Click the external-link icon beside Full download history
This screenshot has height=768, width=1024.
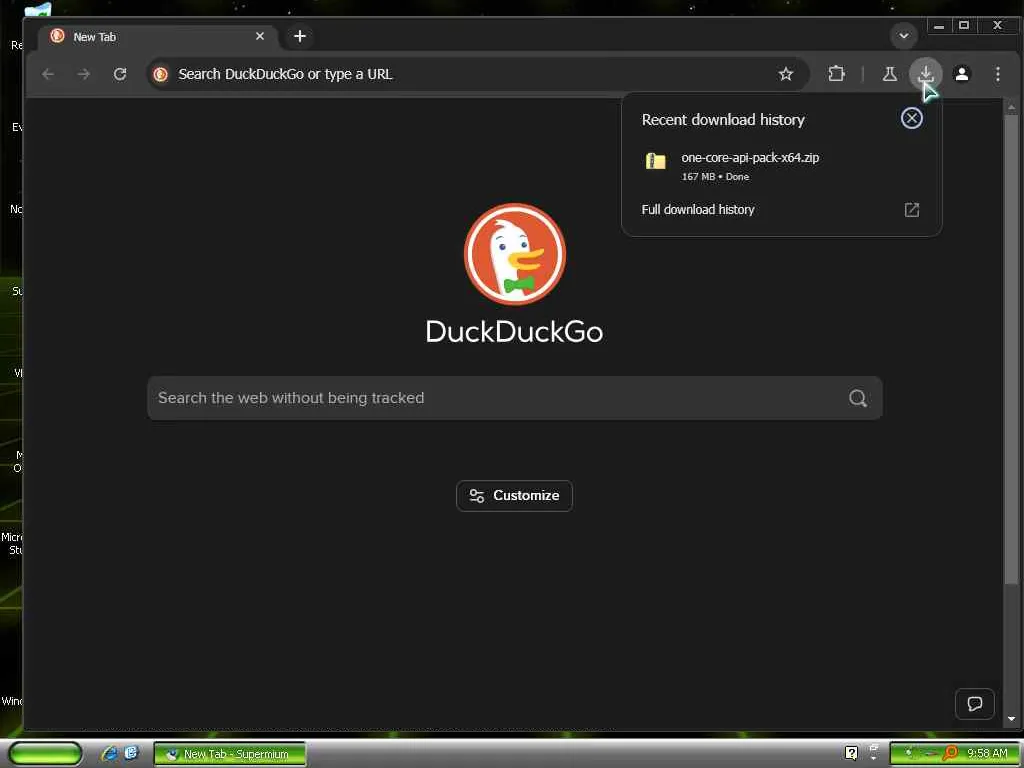(912, 210)
